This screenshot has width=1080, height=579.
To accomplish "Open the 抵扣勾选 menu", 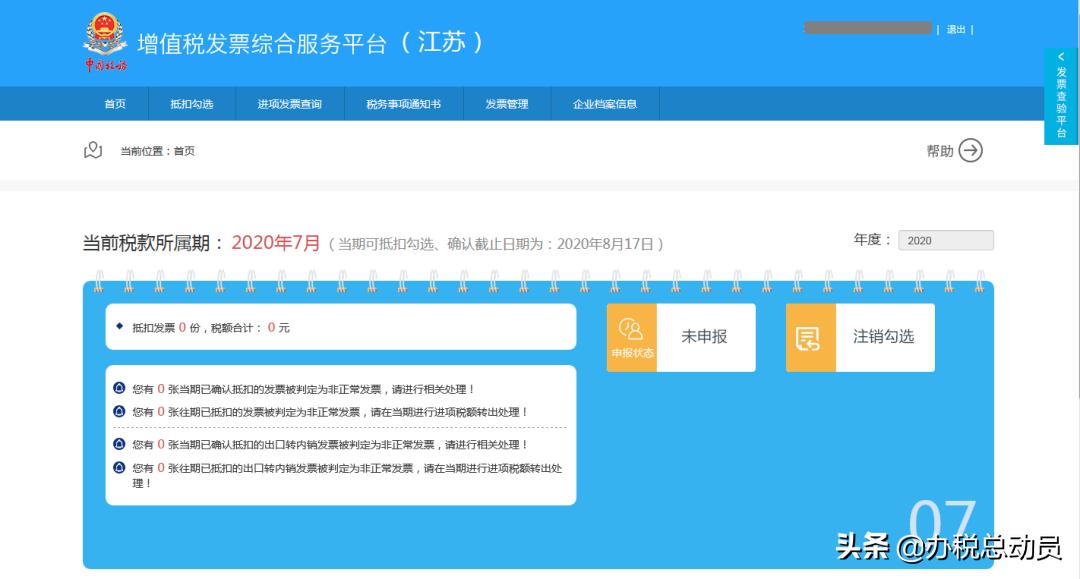I will pos(190,103).
